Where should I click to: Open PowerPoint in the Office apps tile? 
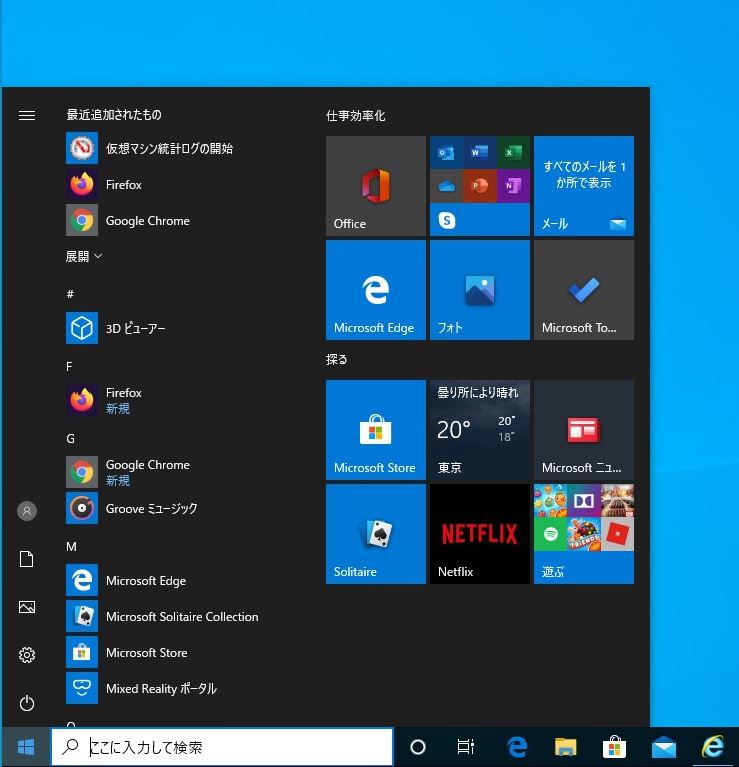tap(480, 186)
